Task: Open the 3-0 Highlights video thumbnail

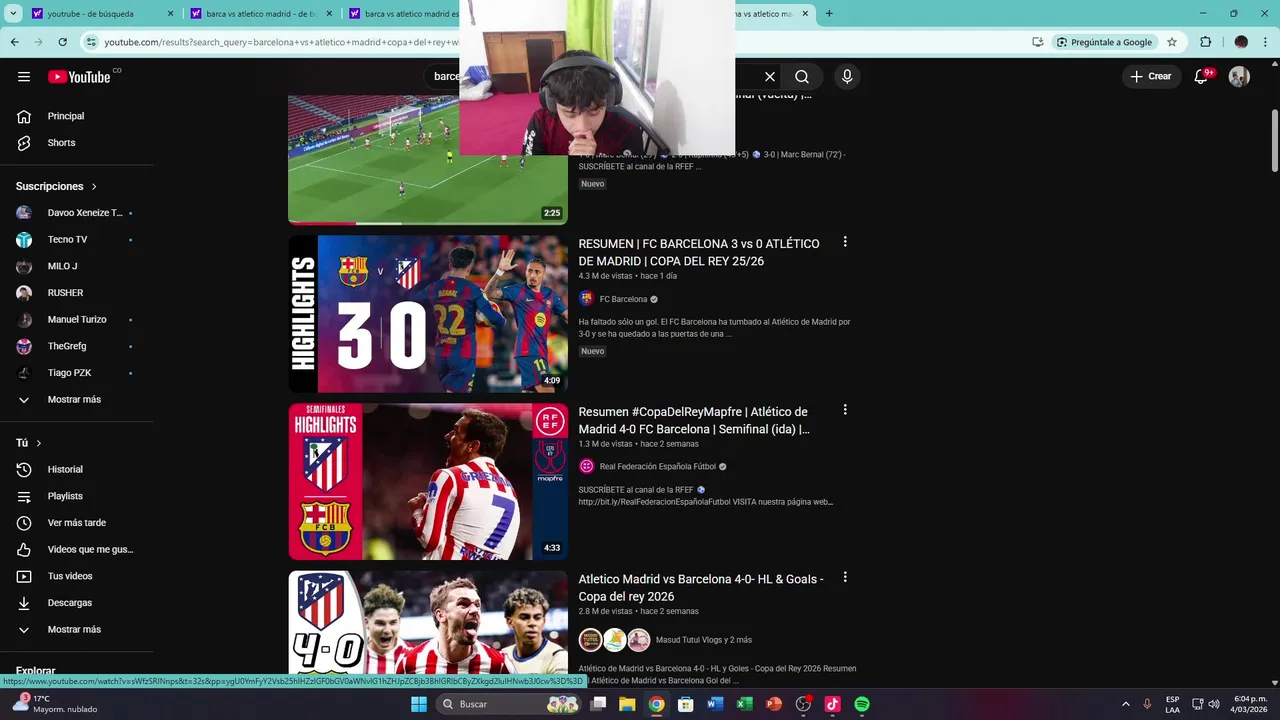Action: (x=428, y=314)
